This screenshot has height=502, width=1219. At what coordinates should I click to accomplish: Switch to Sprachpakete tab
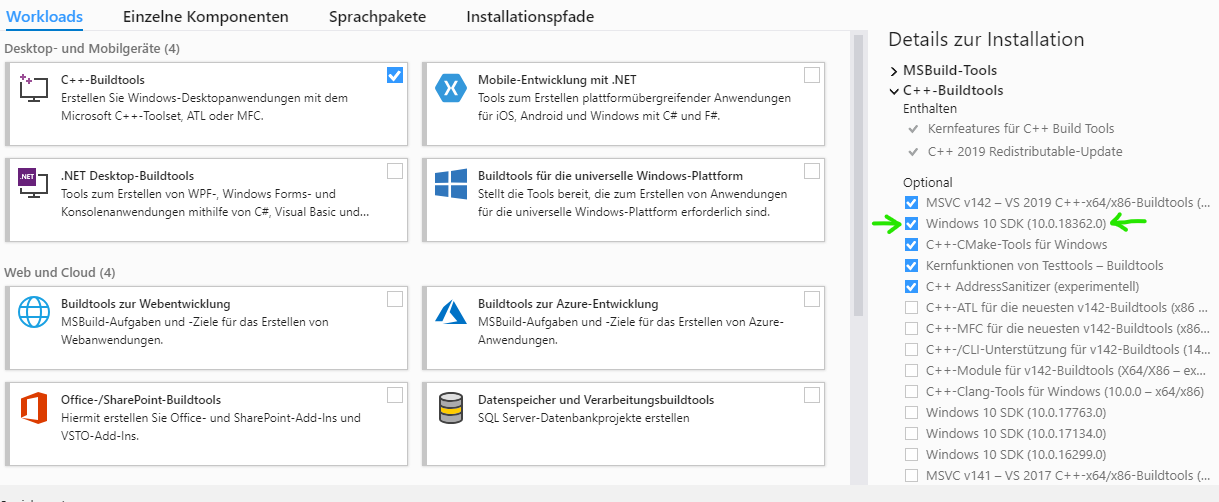pyautogui.click(x=377, y=17)
